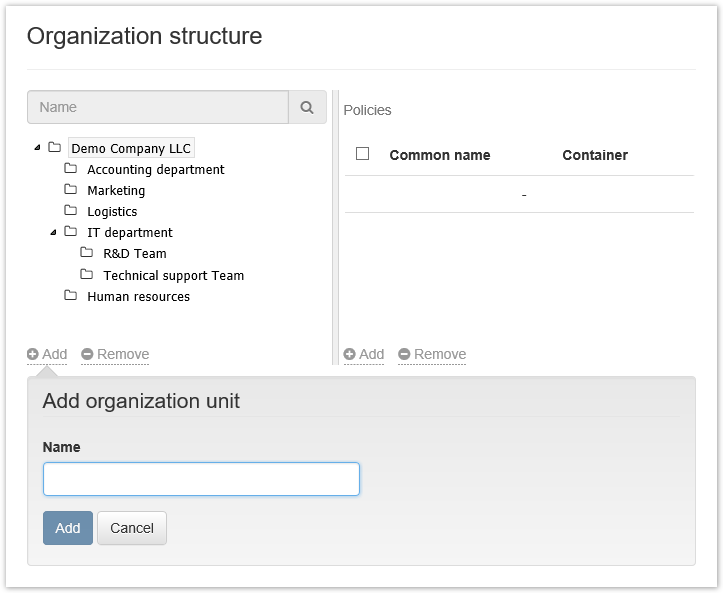
Task: Click Remove link under Policies table
Action: coord(433,354)
